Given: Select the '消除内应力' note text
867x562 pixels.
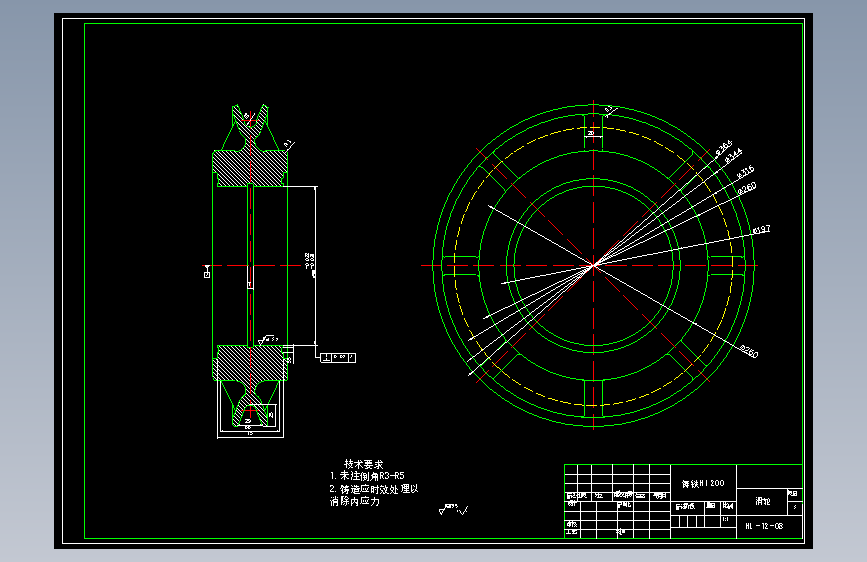Looking at the screenshot, I should click(355, 501).
